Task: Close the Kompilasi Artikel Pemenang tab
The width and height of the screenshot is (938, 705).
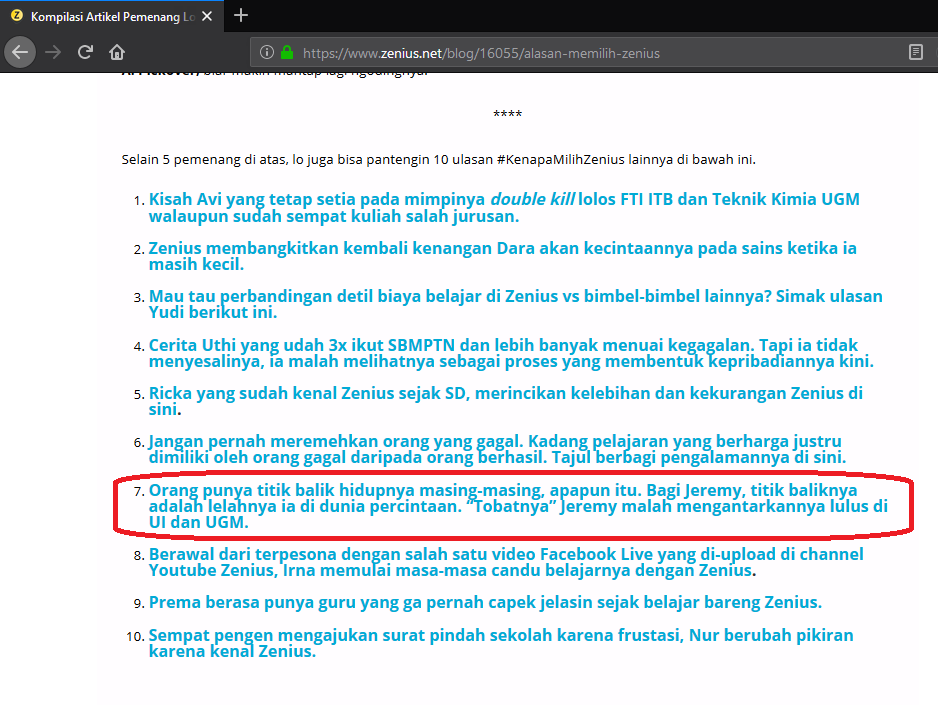Action: (207, 17)
